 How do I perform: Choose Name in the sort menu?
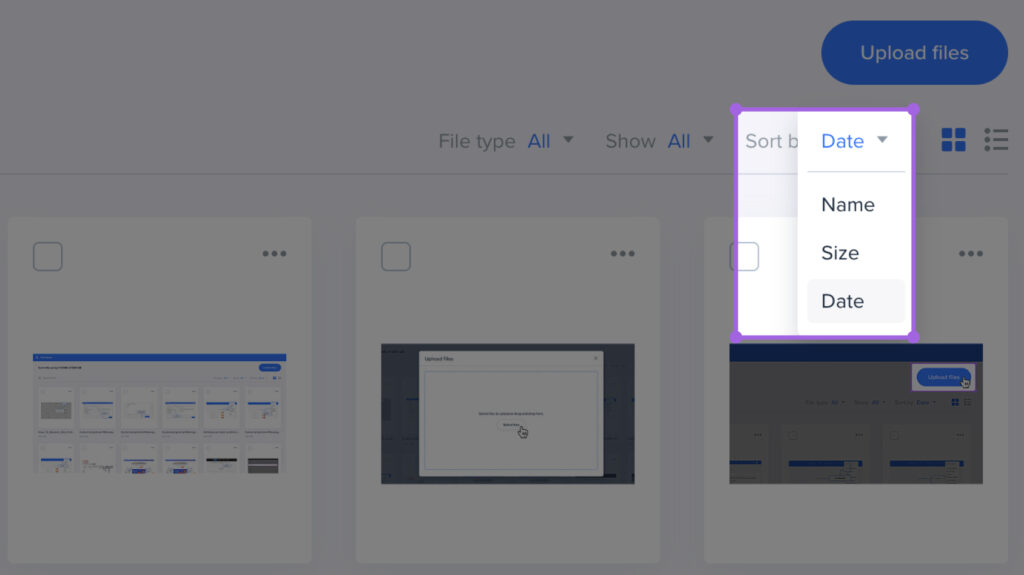856,205
